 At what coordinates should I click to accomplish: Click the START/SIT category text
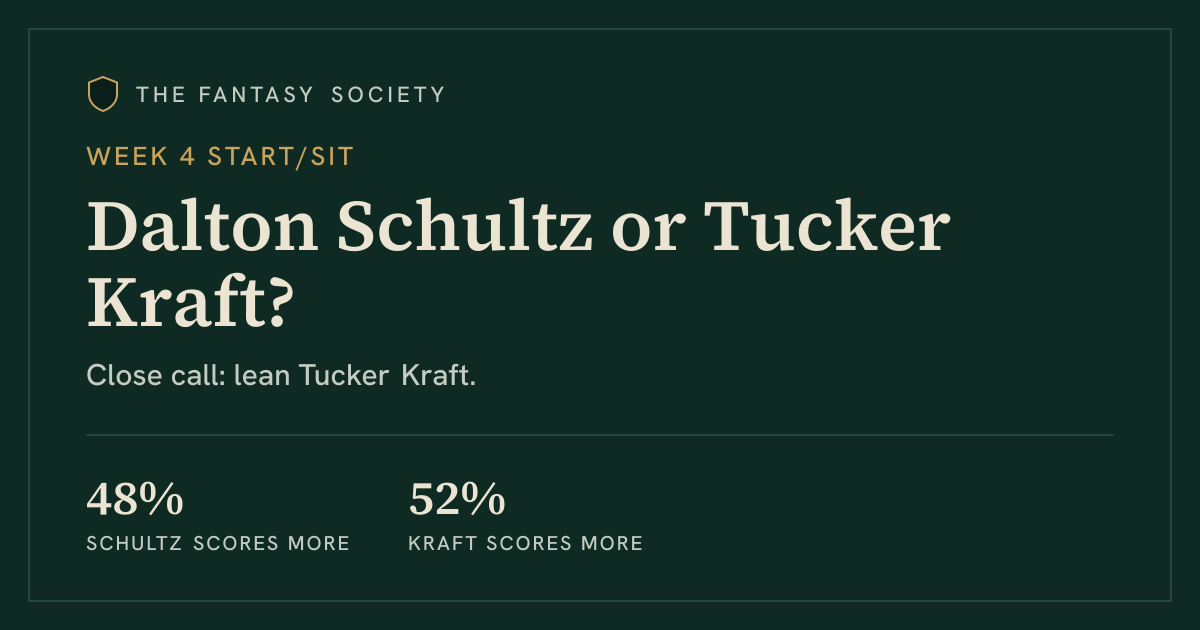pos(281,156)
